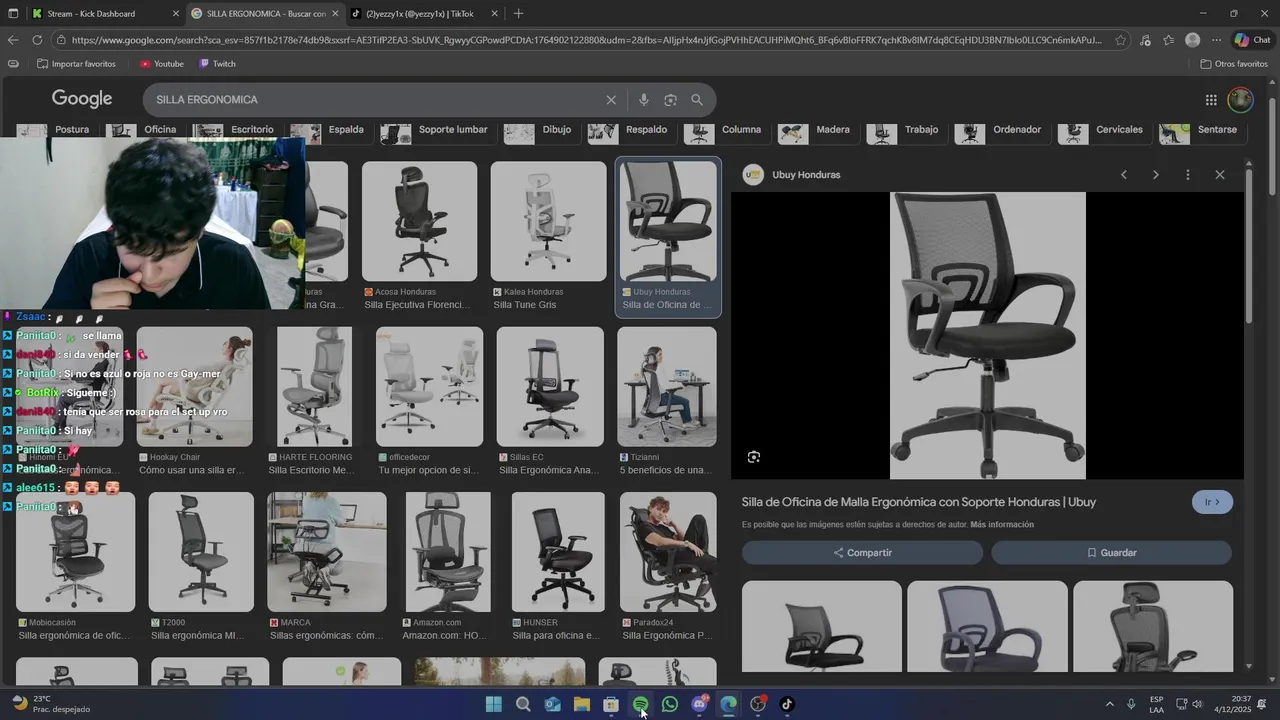Open the HUNSER Silla para oficina thumbnail
This screenshot has width=1280, height=720.
click(x=558, y=551)
